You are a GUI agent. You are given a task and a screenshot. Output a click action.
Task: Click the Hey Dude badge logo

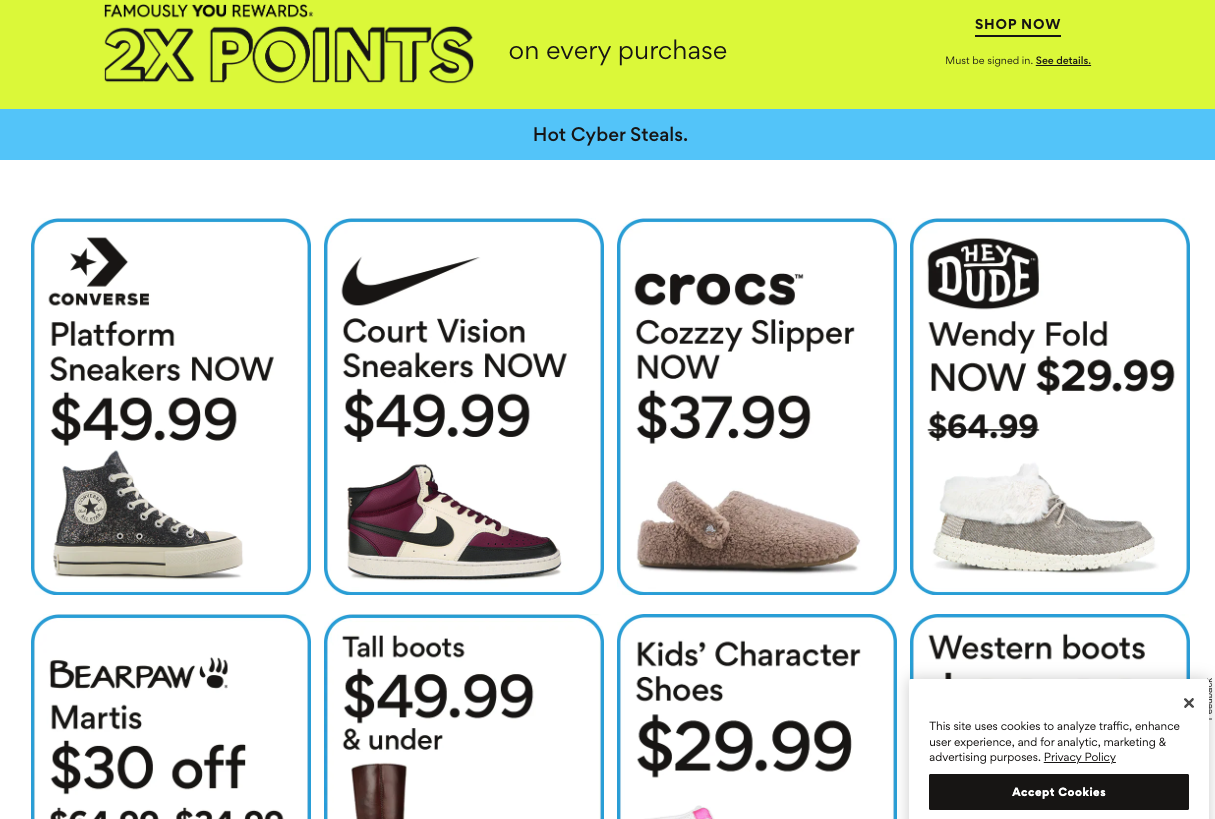pyautogui.click(x=983, y=273)
